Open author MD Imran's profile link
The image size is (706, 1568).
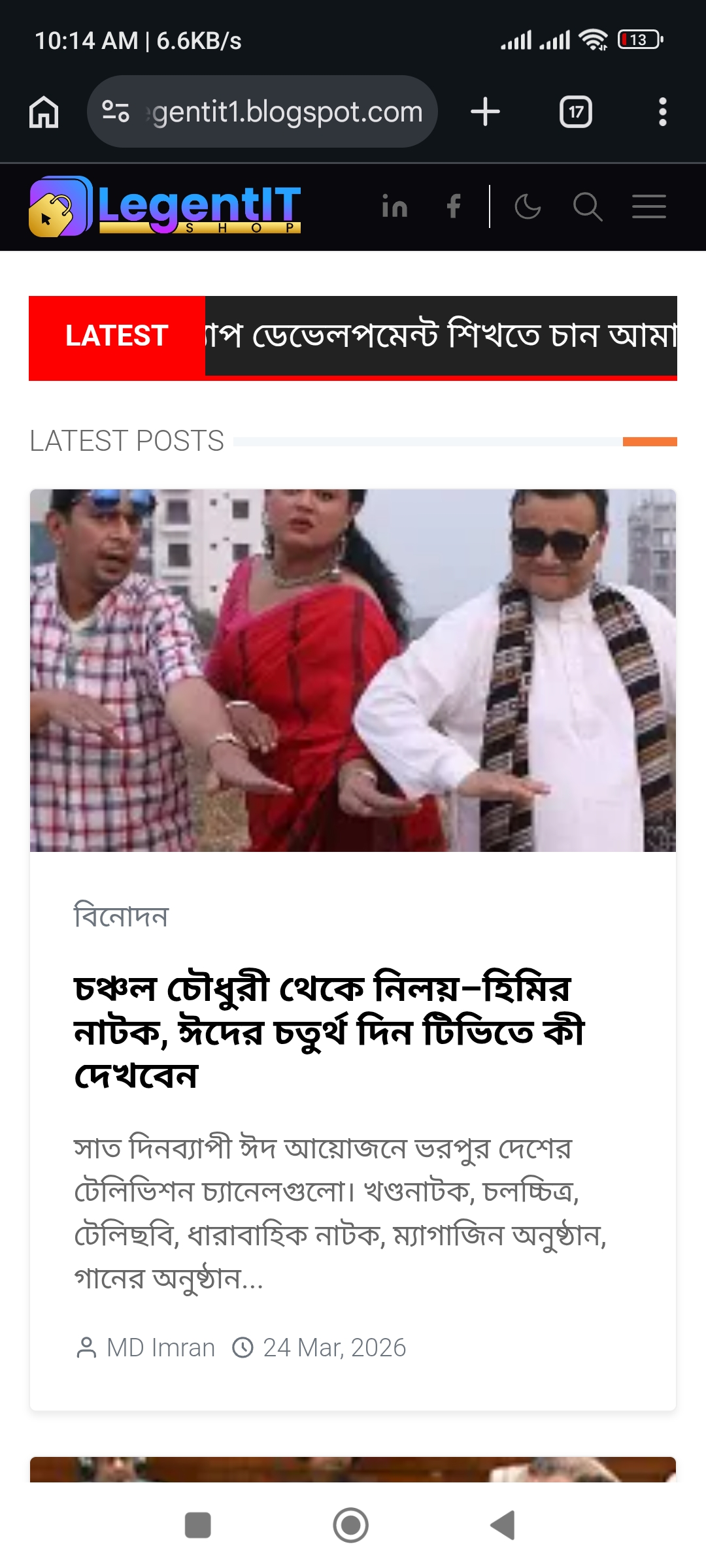[x=161, y=1348]
